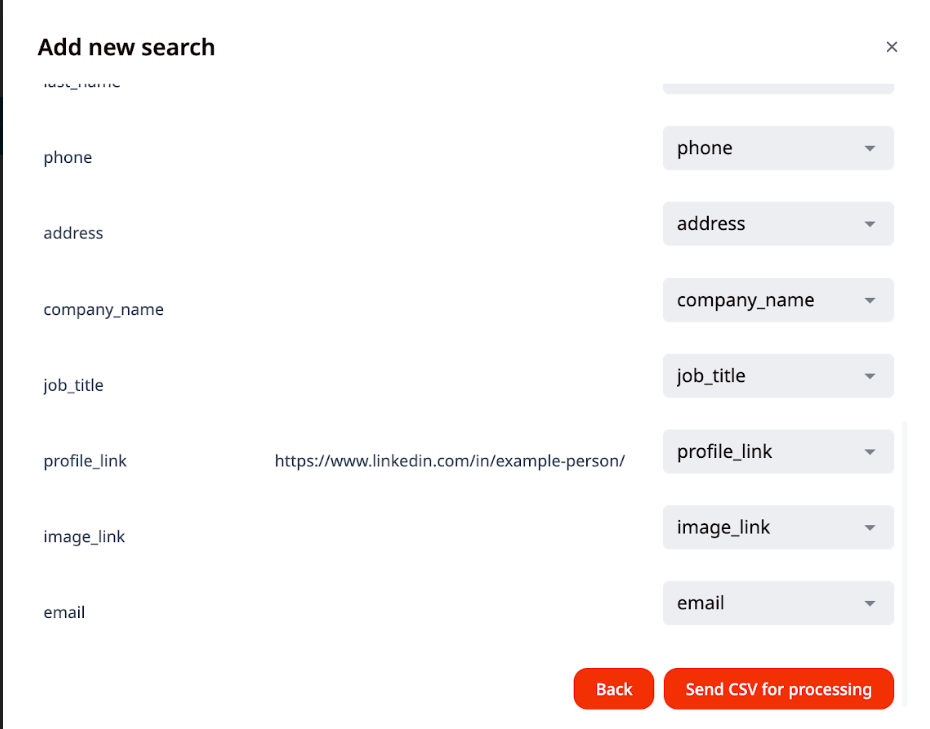The width and height of the screenshot is (930, 729).
Task: Open the job_title mapping dropdown
Action: [x=778, y=375]
